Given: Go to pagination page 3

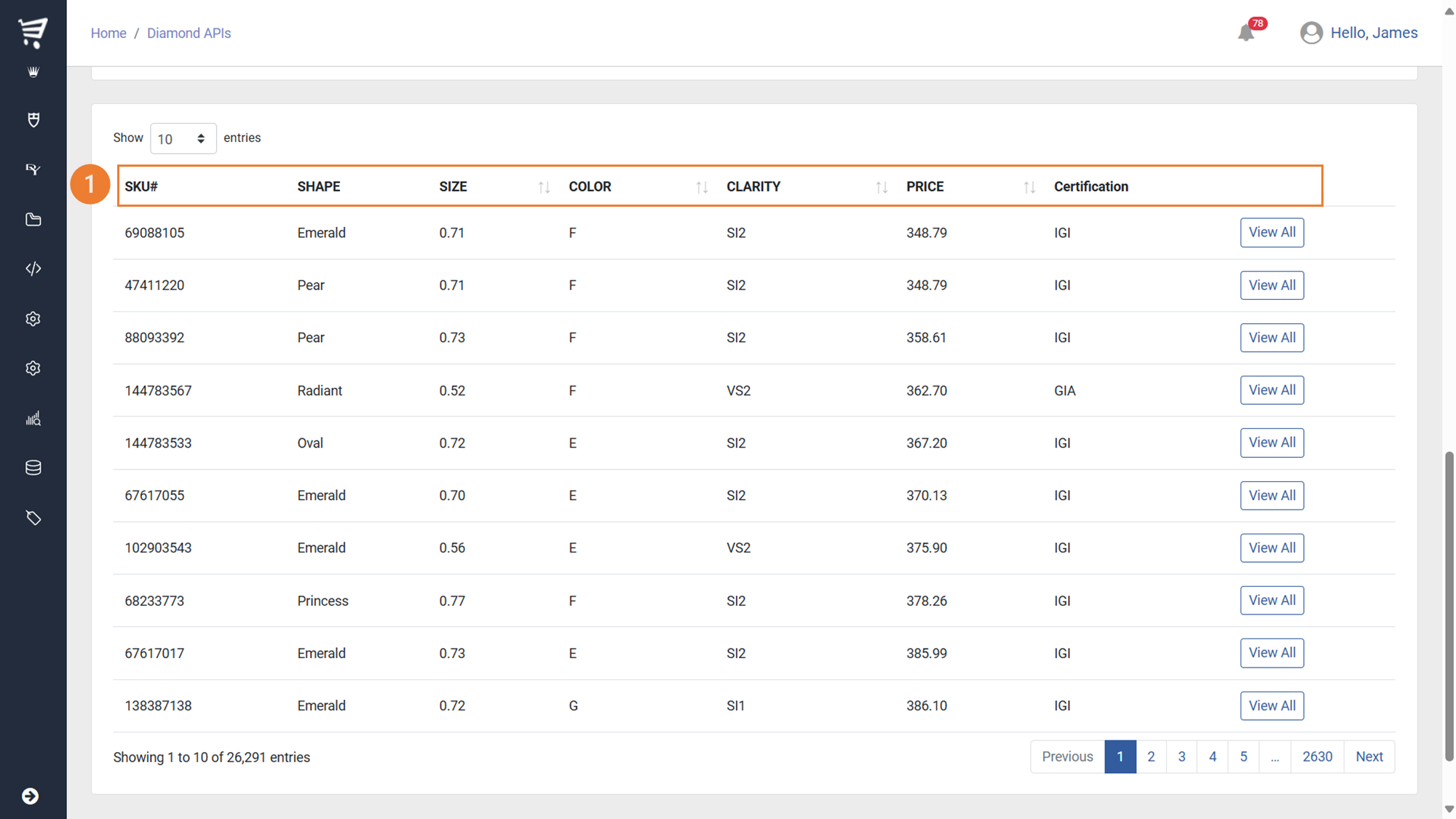Looking at the screenshot, I should 1182,756.
